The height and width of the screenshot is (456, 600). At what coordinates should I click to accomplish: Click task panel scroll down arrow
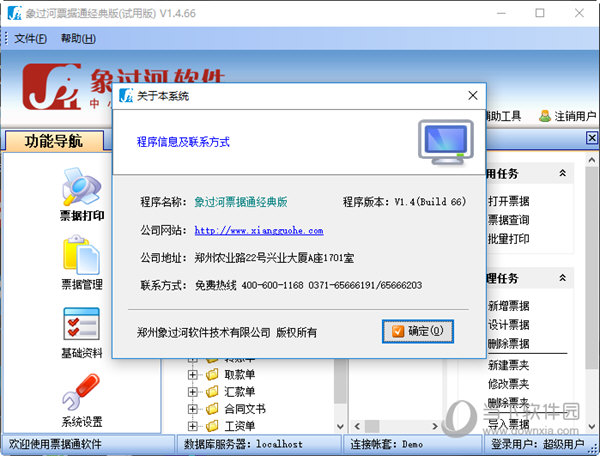pos(592,426)
